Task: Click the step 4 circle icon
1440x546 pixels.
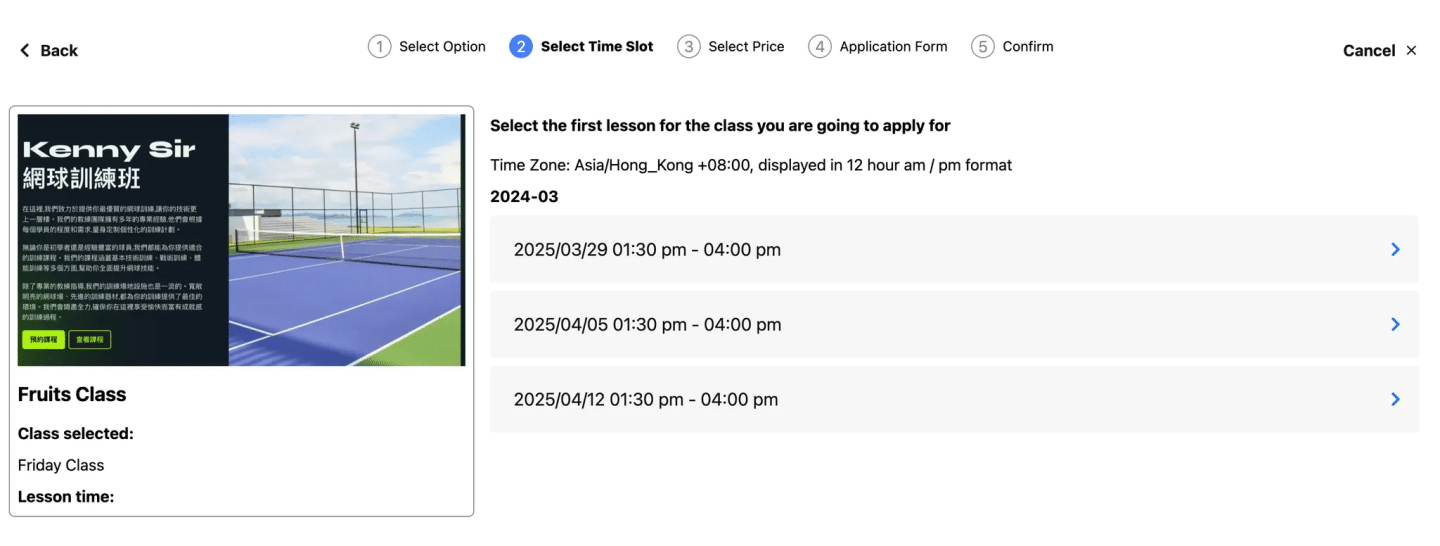Action: pos(820,46)
